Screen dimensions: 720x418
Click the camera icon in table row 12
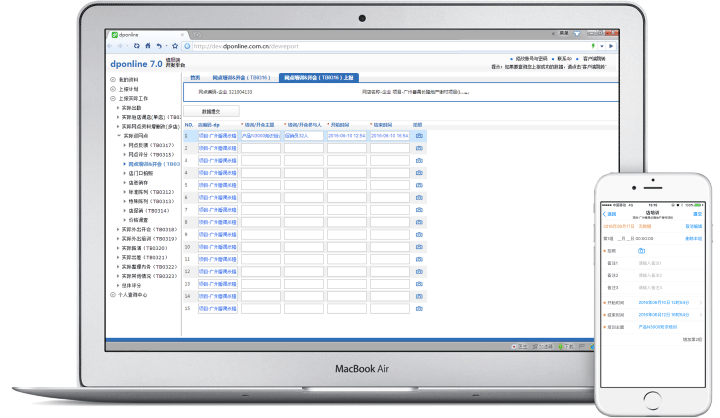pos(419,272)
